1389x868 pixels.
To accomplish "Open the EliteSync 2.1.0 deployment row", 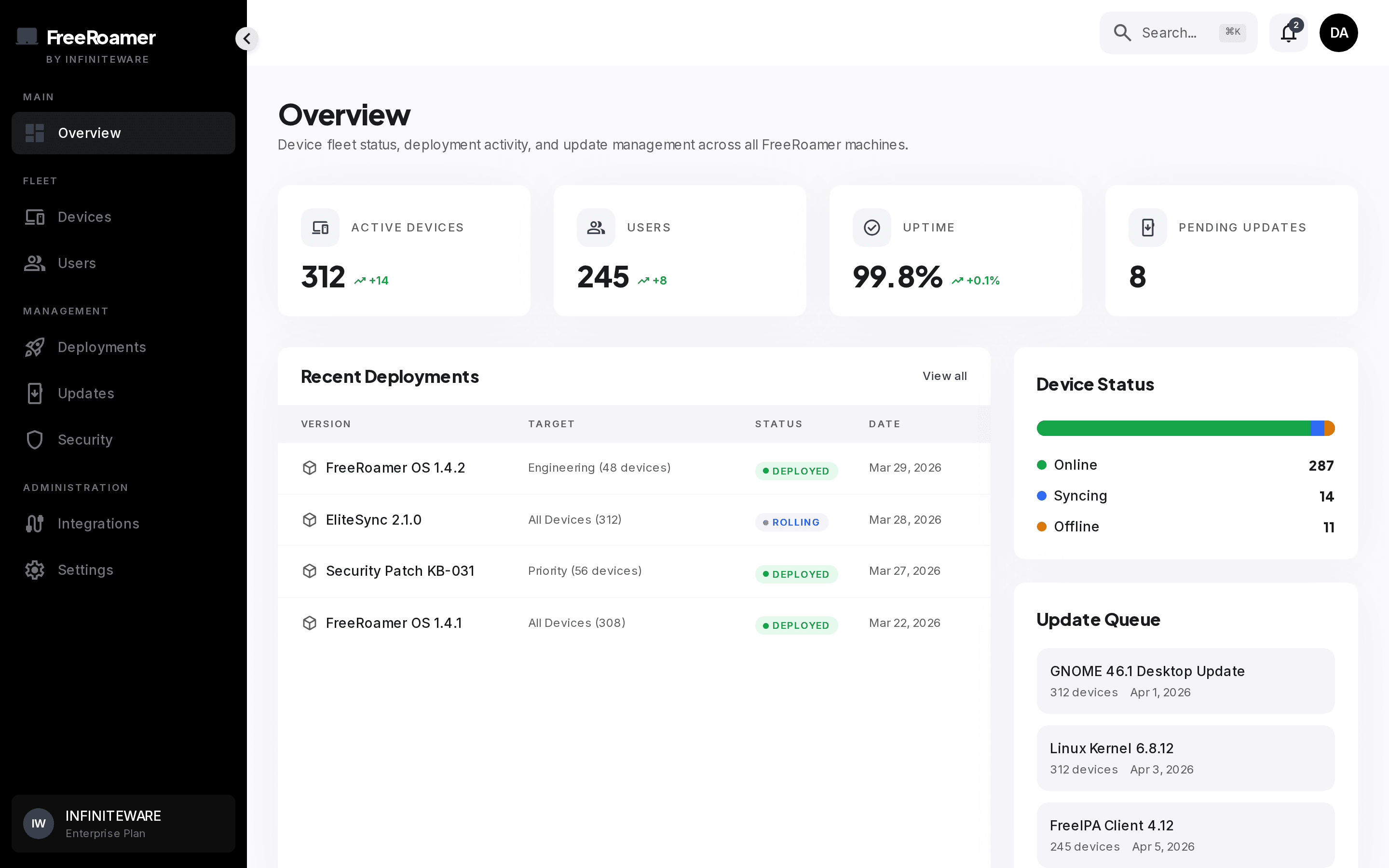I will pyautogui.click(x=634, y=519).
